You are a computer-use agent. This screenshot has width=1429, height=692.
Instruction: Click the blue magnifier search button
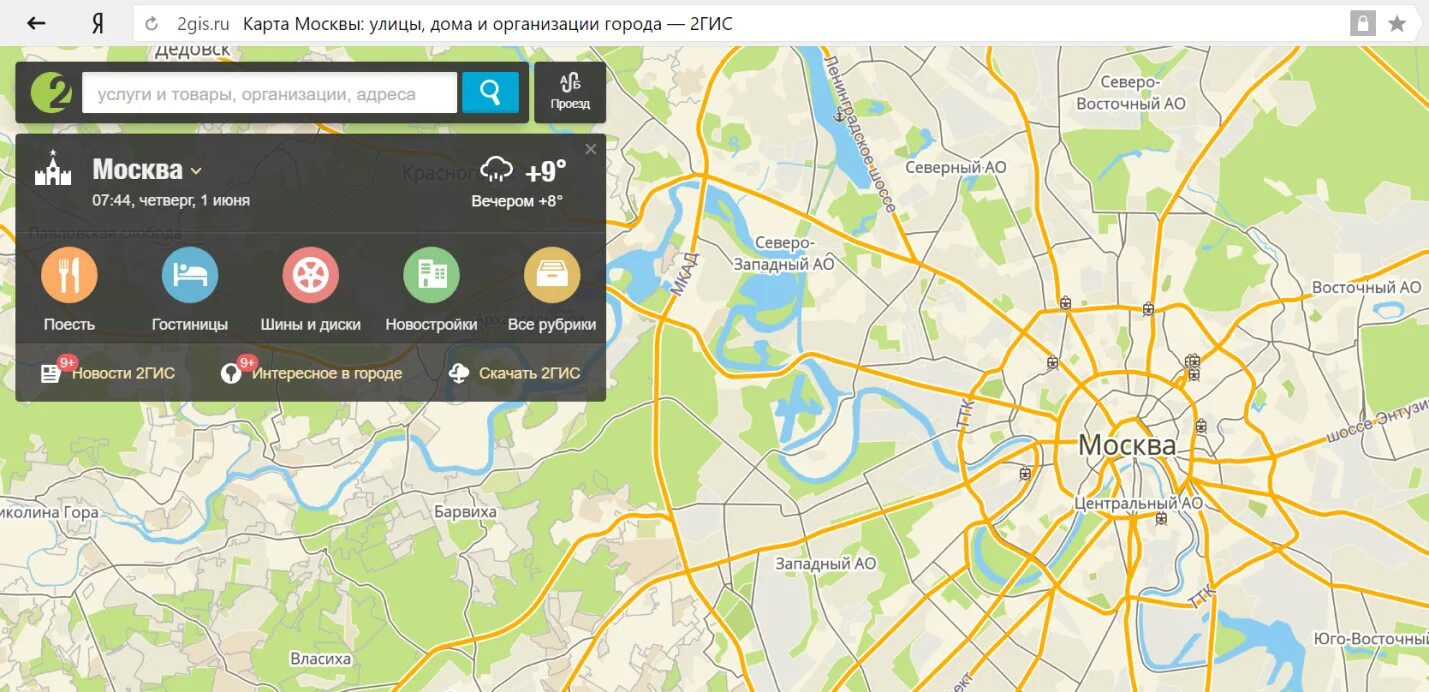pos(490,93)
